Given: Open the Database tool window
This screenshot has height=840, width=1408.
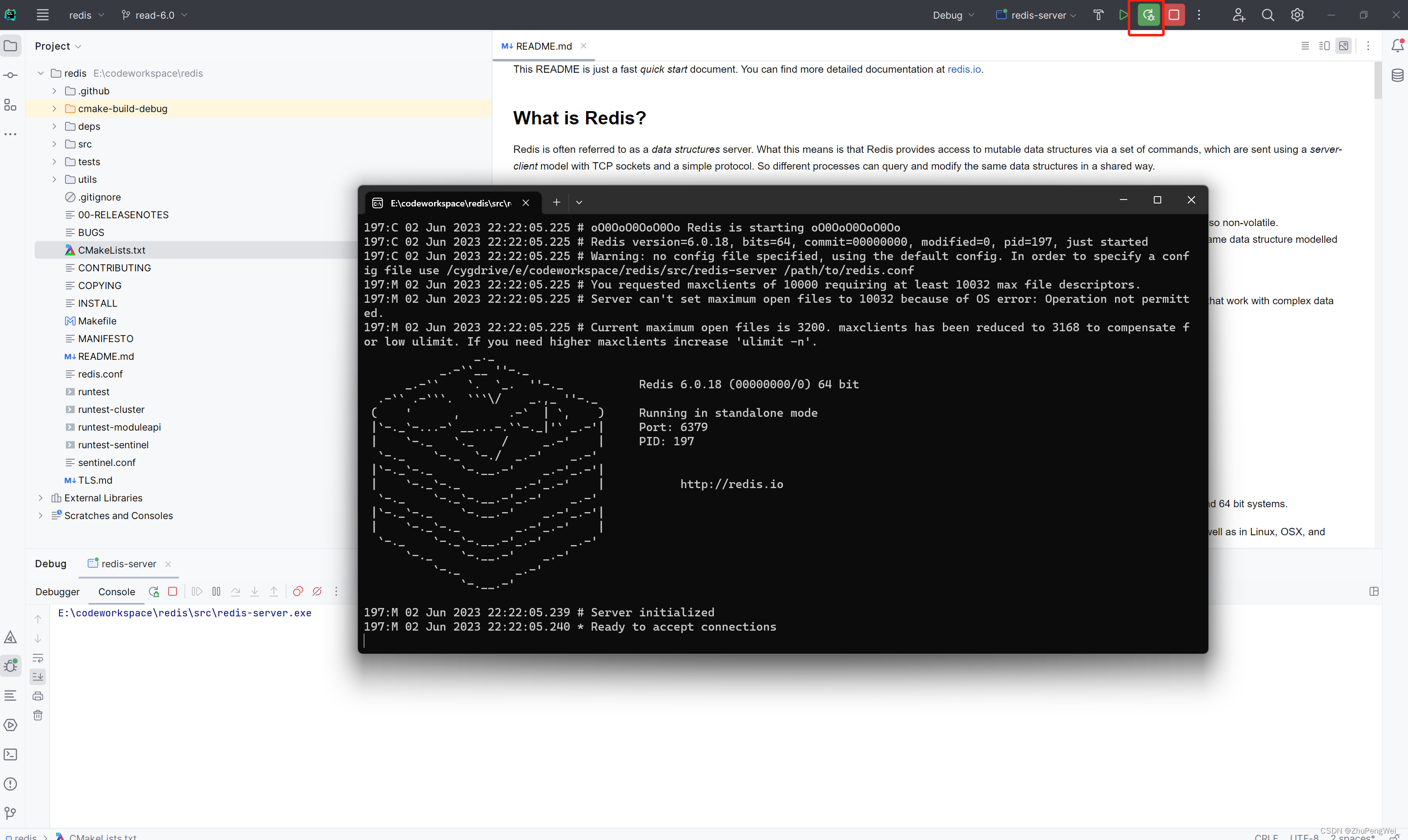Looking at the screenshot, I should (x=1397, y=75).
